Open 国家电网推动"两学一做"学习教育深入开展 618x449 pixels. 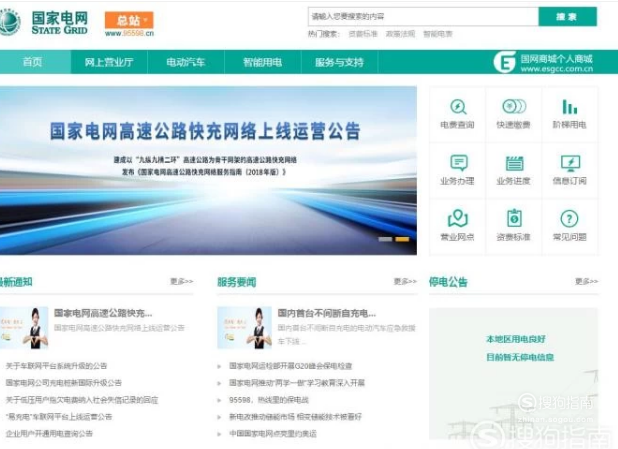tap(297, 383)
